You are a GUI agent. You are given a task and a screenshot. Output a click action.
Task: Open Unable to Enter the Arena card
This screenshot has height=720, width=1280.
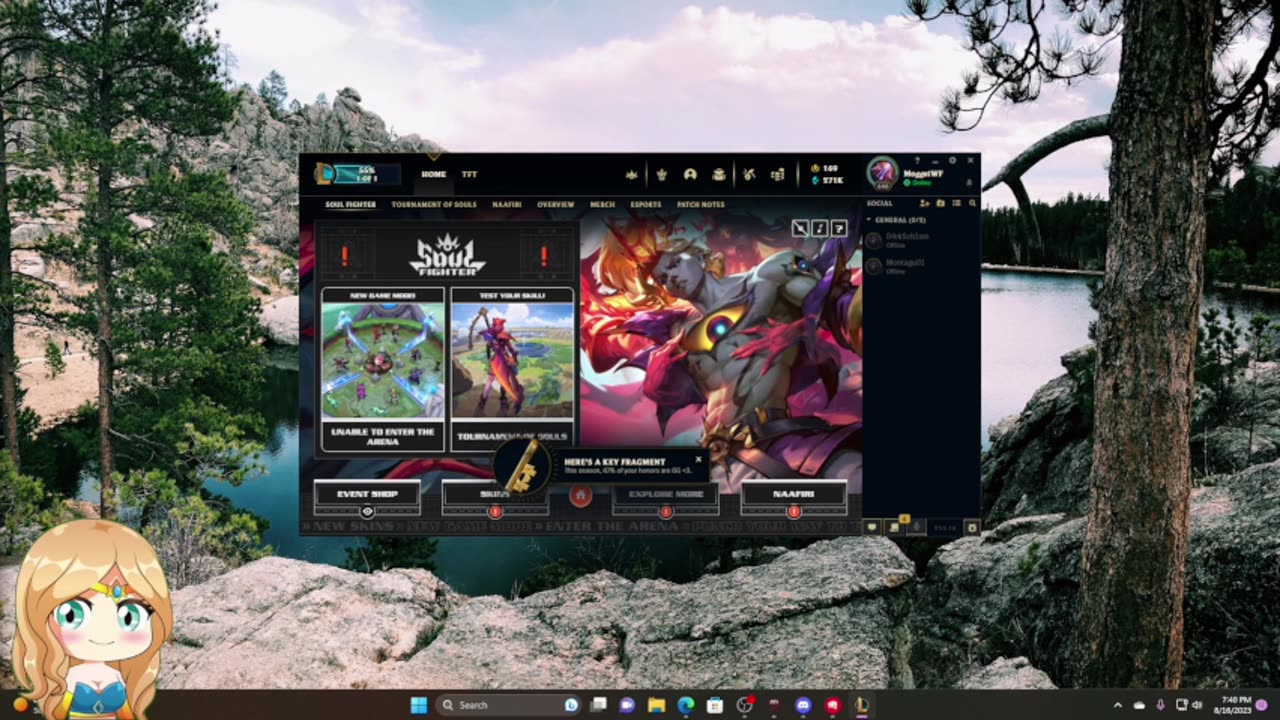(x=383, y=368)
